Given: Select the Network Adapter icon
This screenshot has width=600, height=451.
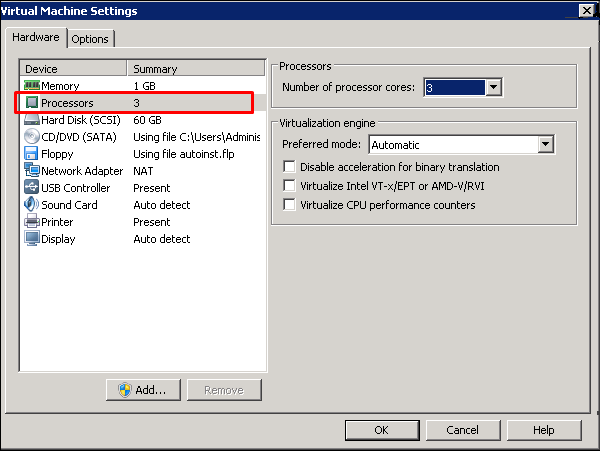Looking at the screenshot, I should click(x=32, y=171).
